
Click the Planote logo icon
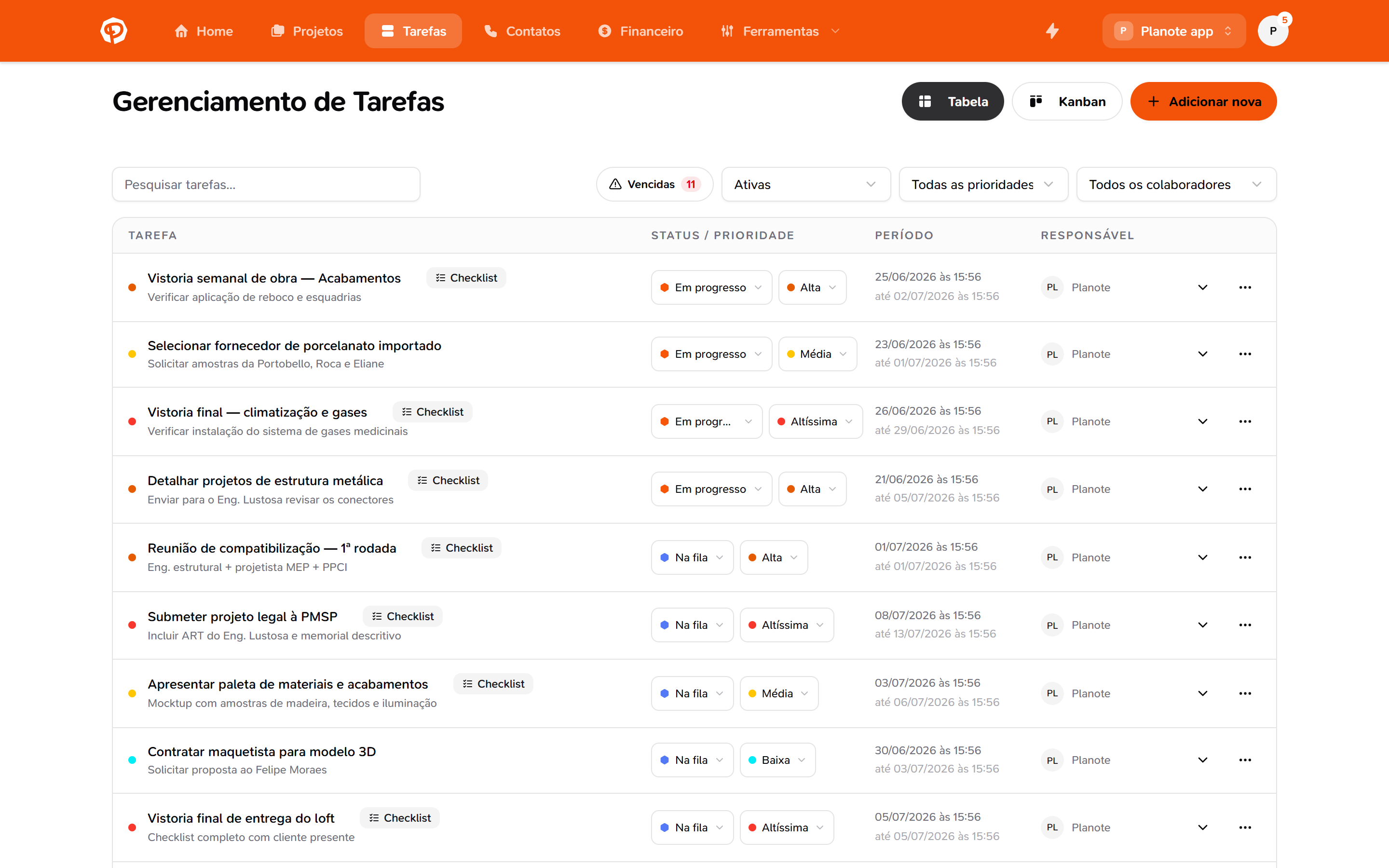pyautogui.click(x=114, y=31)
